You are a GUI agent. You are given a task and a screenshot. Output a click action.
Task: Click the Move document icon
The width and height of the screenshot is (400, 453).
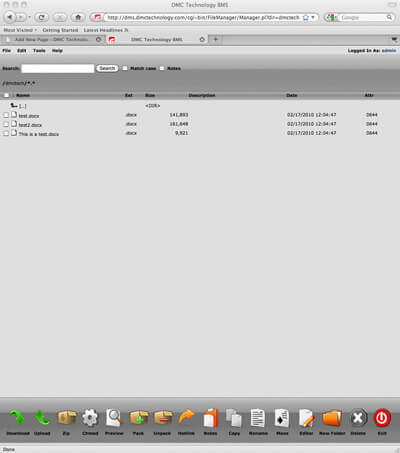tap(282, 418)
